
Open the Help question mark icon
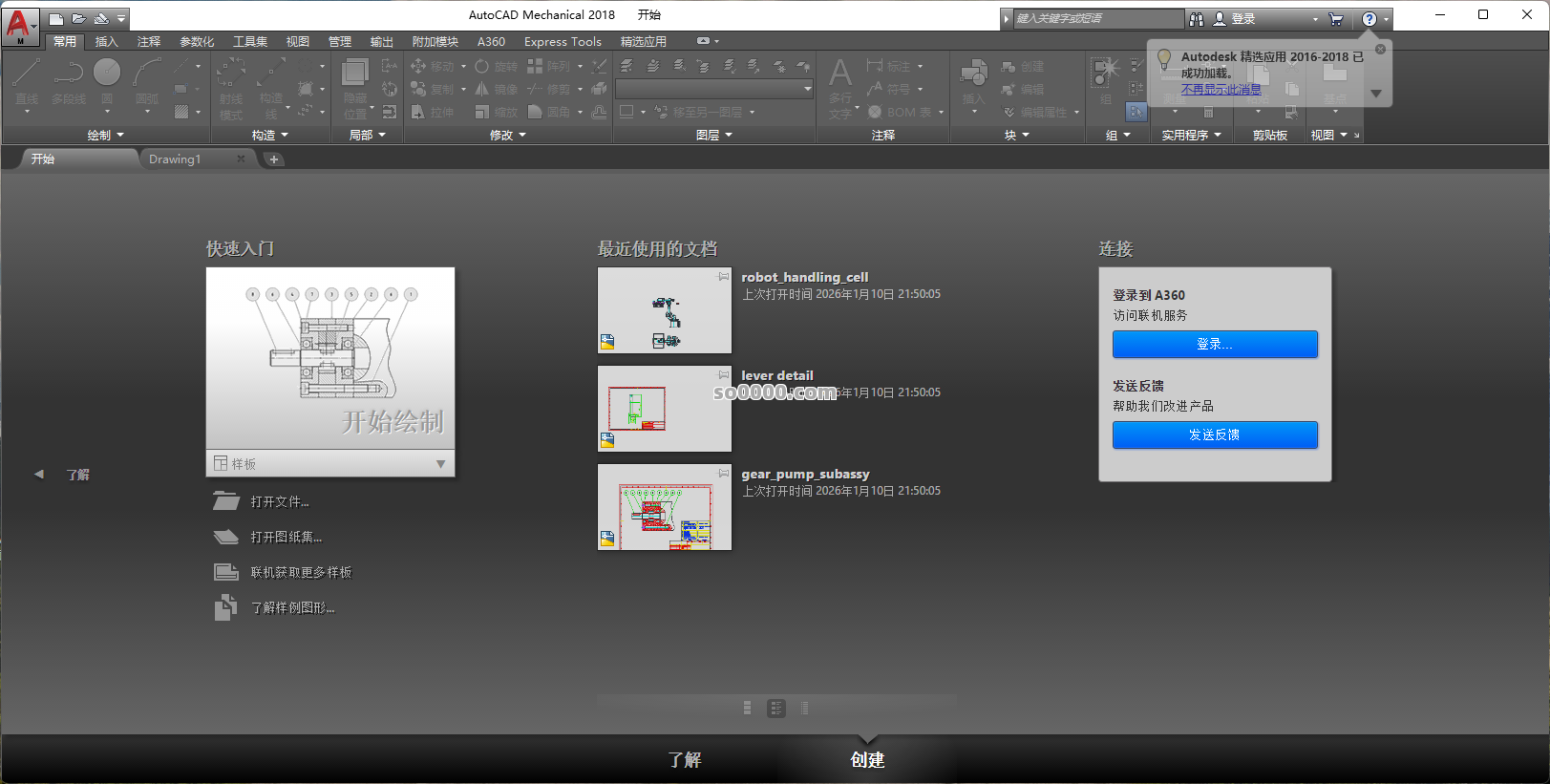tap(1369, 19)
